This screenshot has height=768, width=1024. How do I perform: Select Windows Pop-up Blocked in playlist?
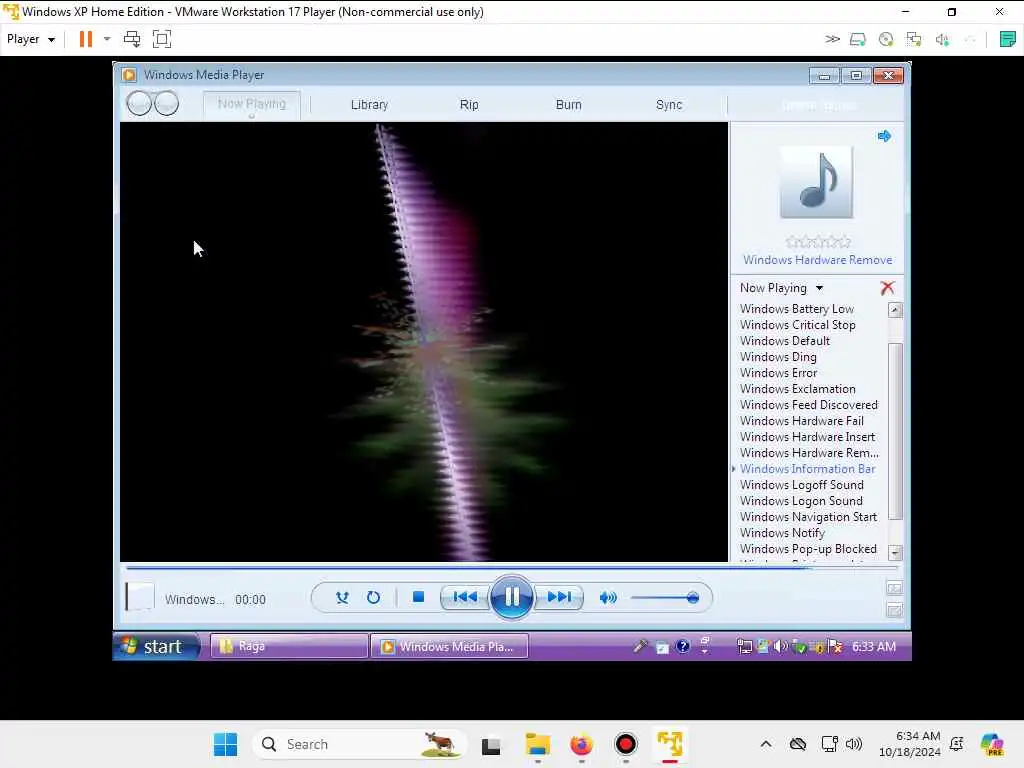pyautogui.click(x=808, y=549)
